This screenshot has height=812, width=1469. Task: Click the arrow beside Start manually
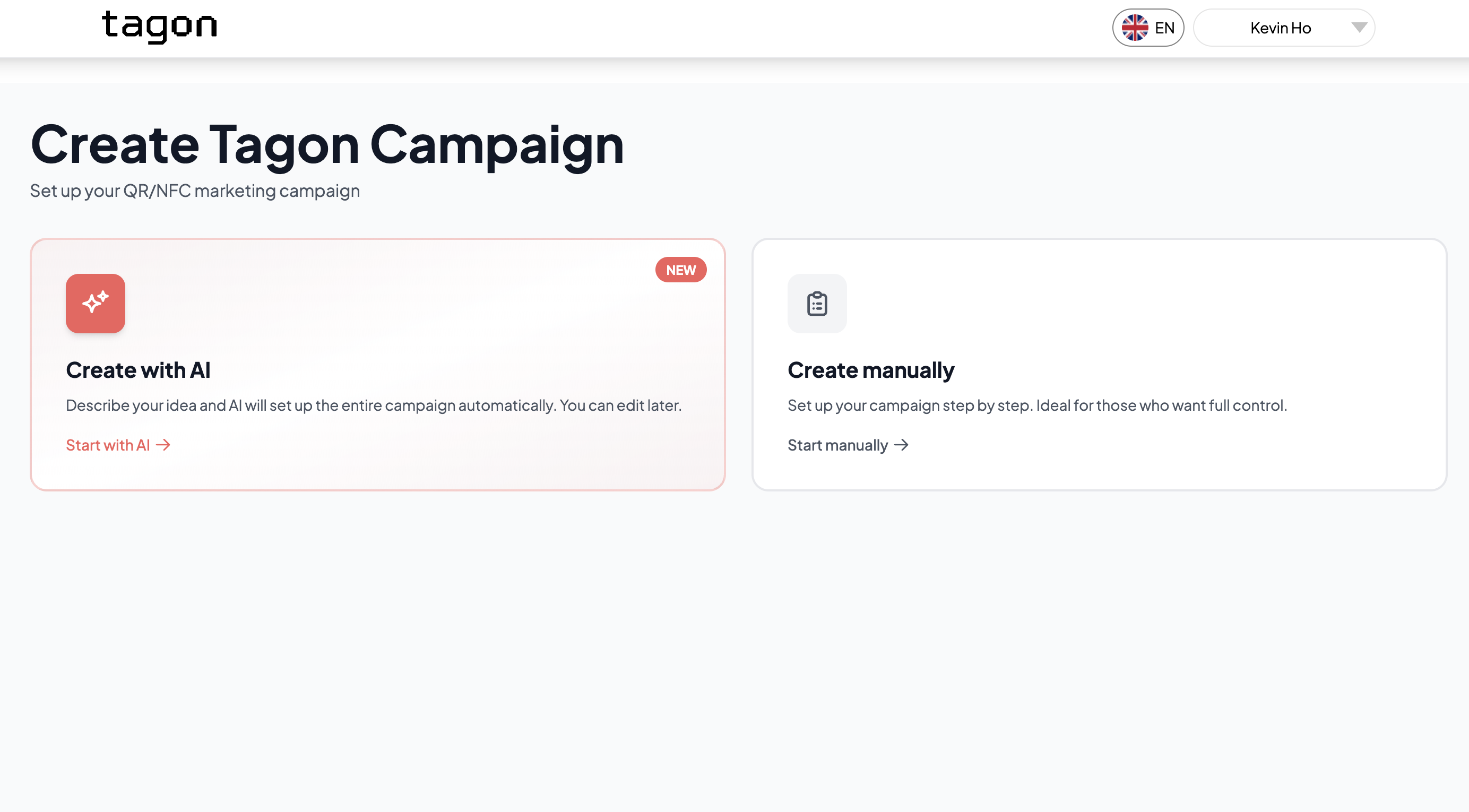[x=902, y=445]
